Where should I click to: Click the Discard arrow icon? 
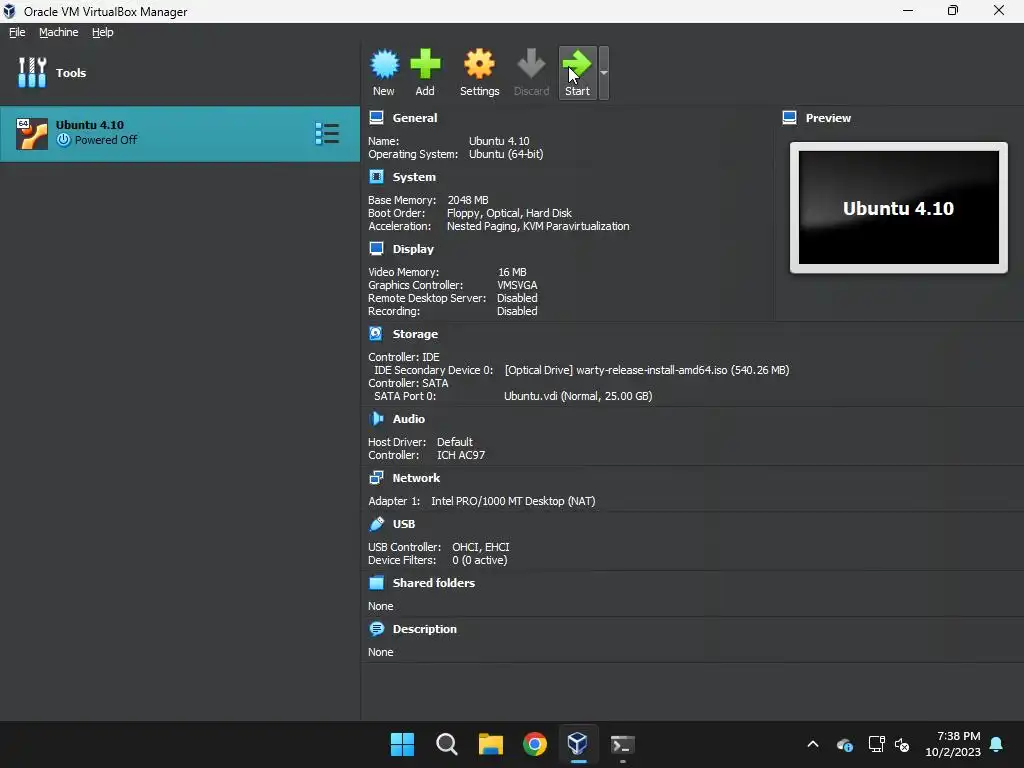tap(531, 64)
